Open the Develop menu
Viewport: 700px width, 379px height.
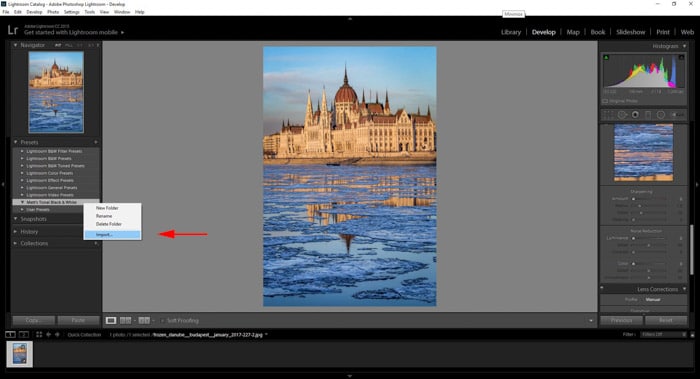[x=34, y=12]
